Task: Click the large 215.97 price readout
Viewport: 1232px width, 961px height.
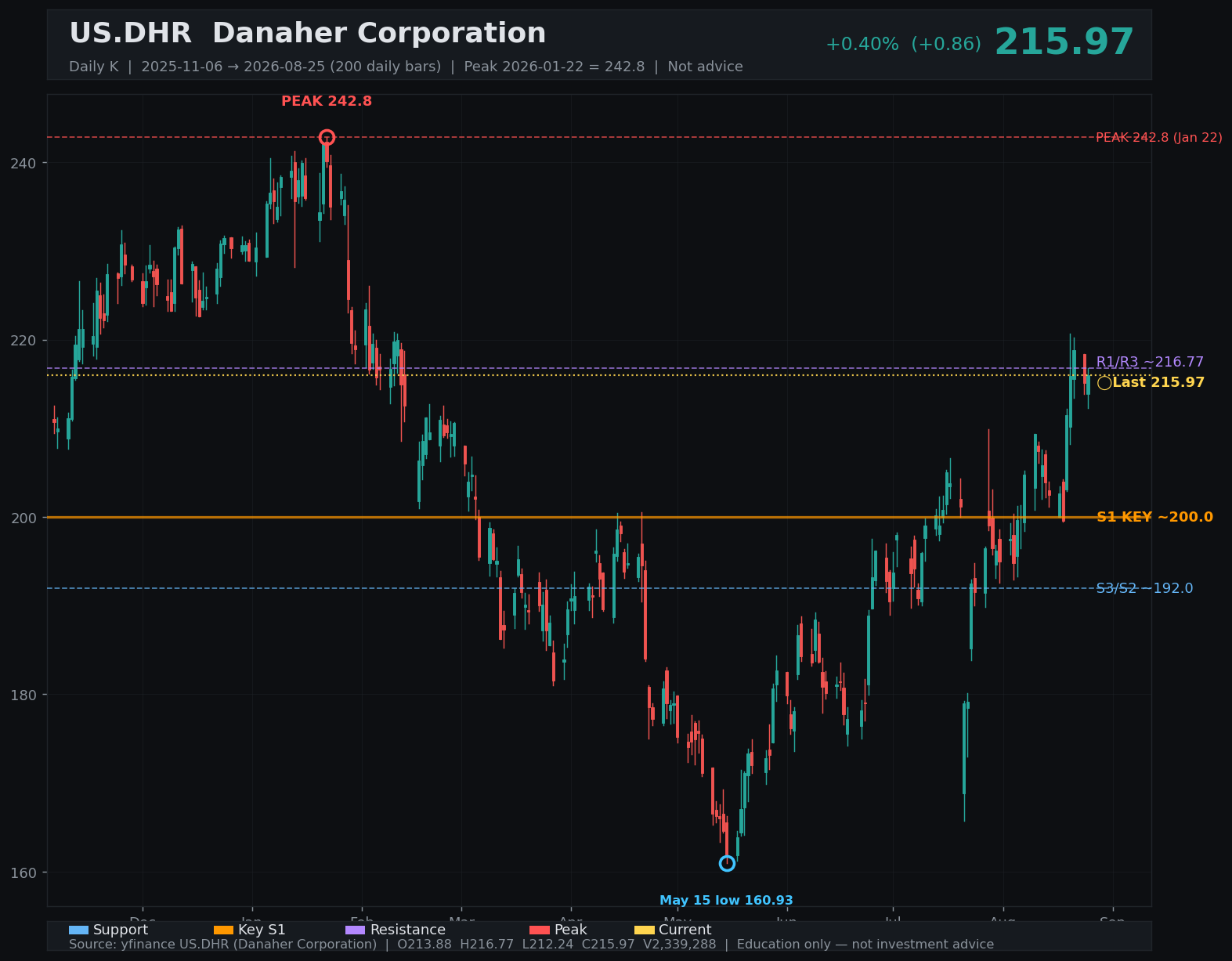Action: click(1064, 42)
